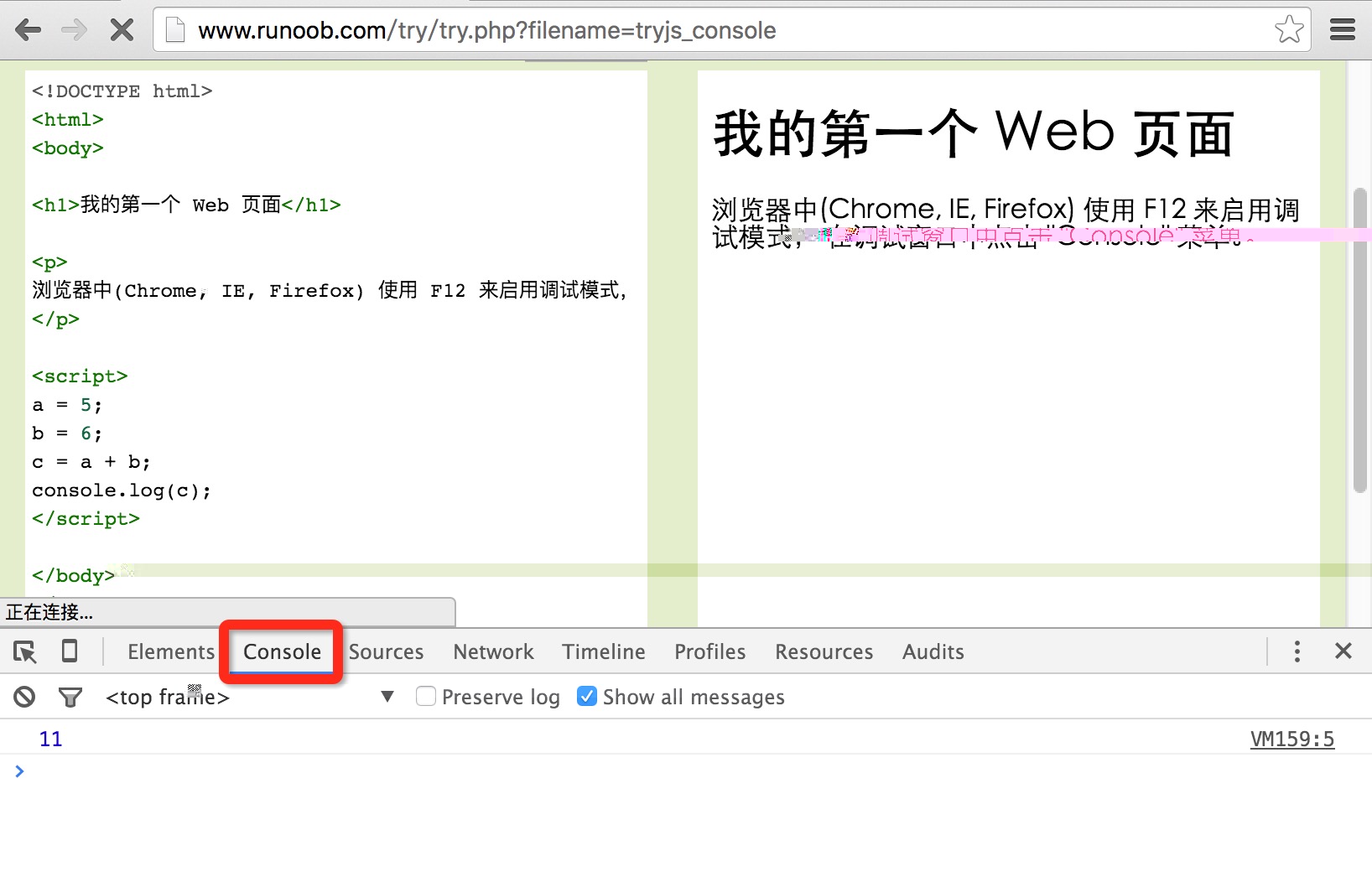Open the VM159:5 source link
This screenshot has width=1372, height=877.
point(1291,739)
